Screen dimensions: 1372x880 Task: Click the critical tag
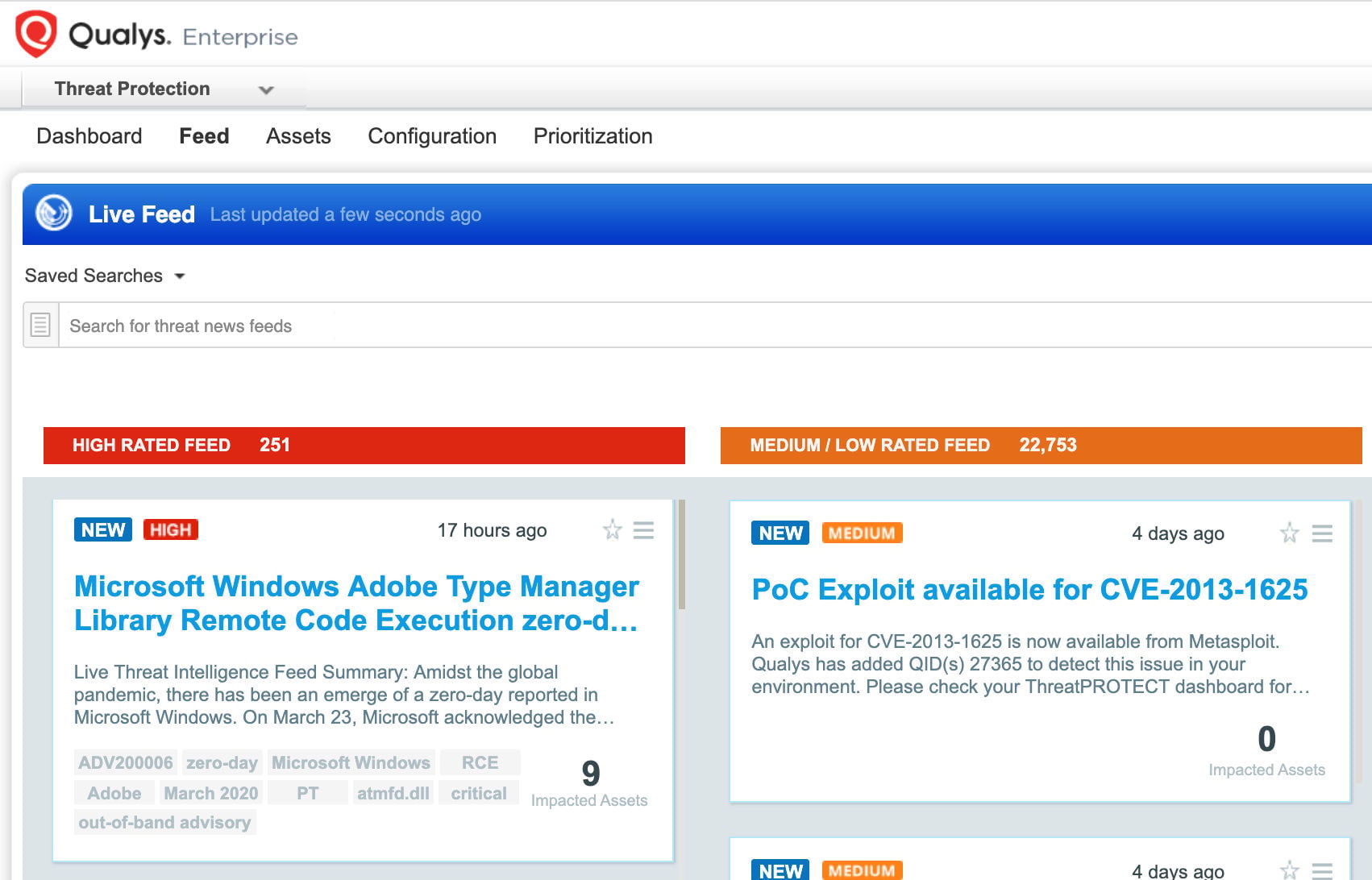(x=479, y=793)
